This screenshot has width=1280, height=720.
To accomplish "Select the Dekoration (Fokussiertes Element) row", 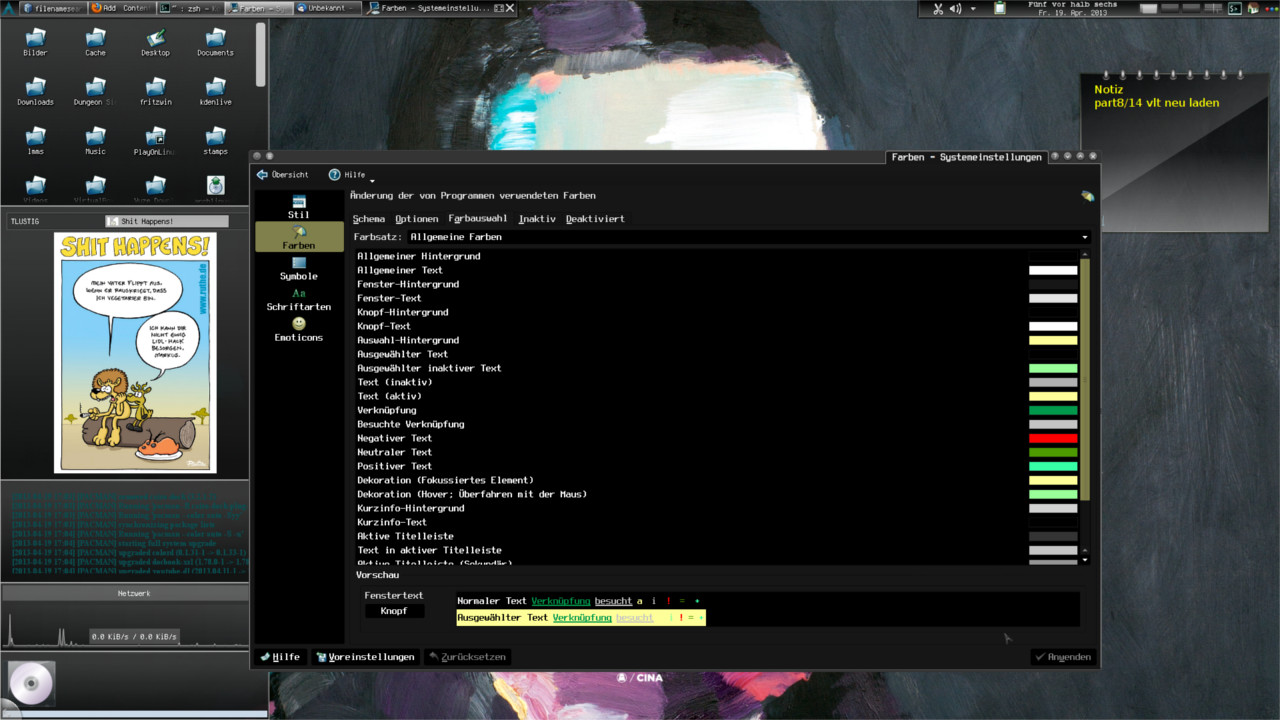I will (x=717, y=480).
